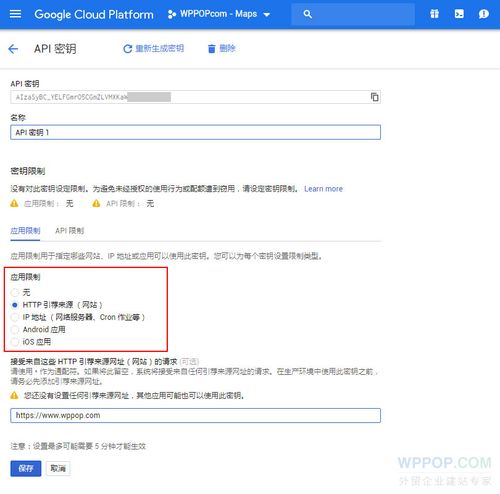
Task: Switch to the API 限制 tab
Action: [69, 231]
